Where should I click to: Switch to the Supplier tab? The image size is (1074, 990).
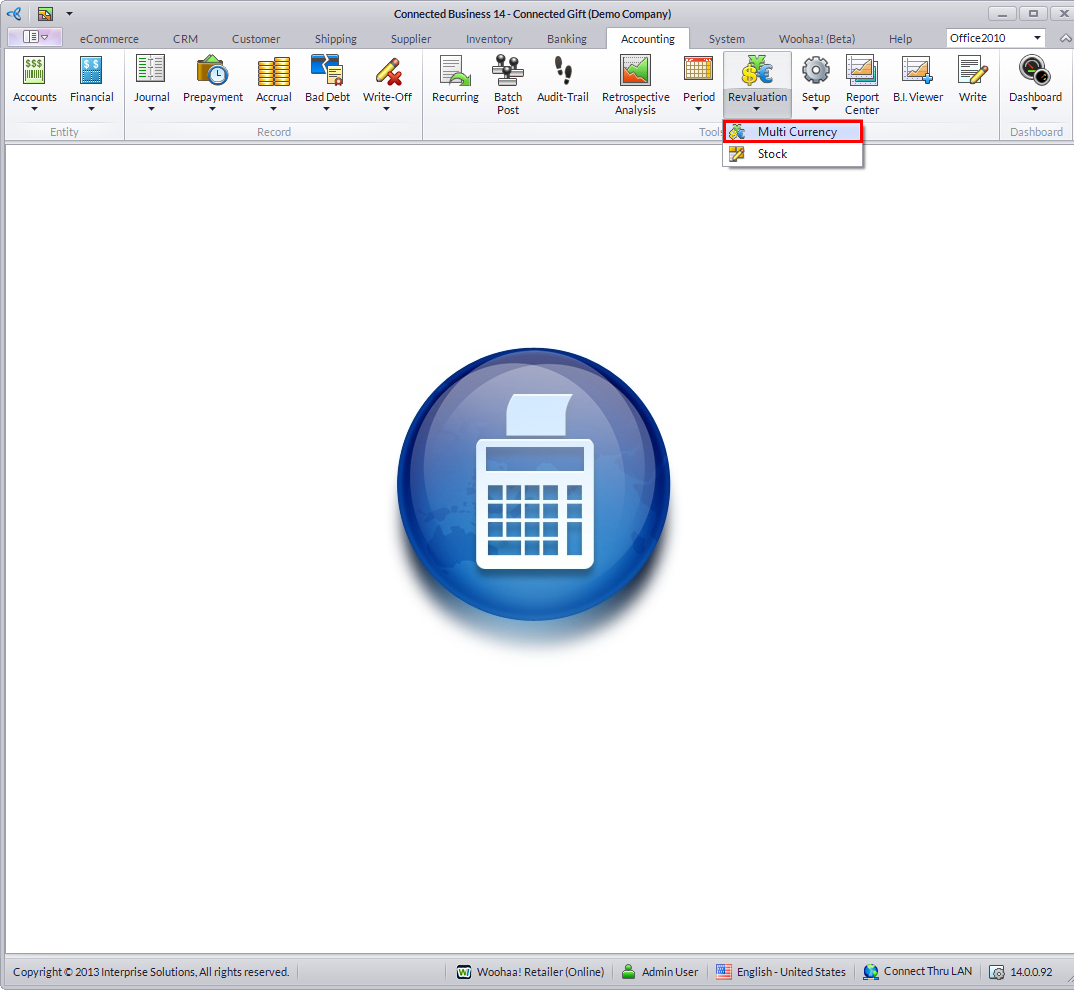coord(411,39)
